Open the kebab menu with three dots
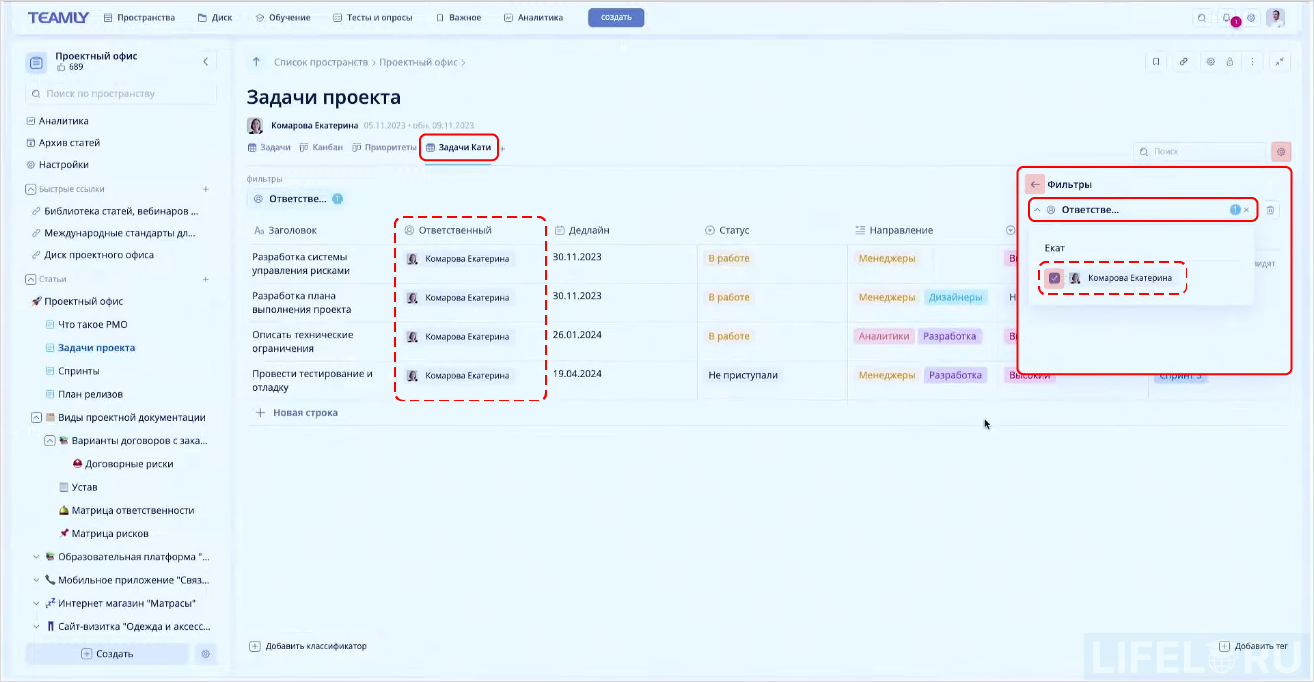 1254,62
